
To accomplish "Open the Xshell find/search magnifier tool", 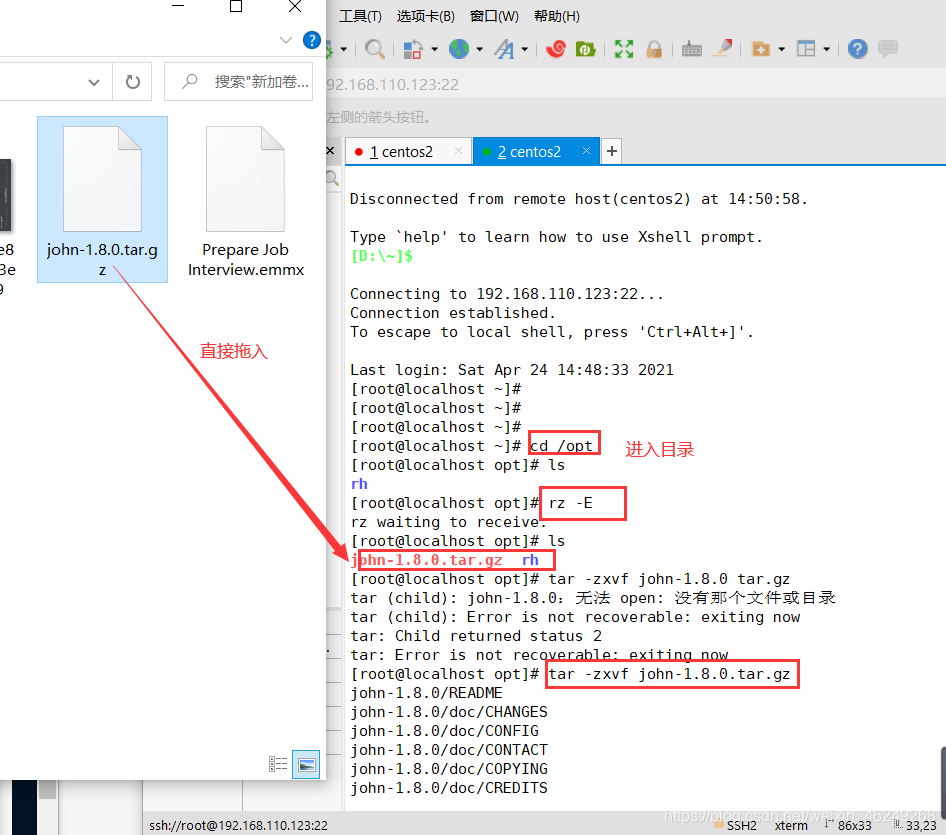I will (375, 49).
